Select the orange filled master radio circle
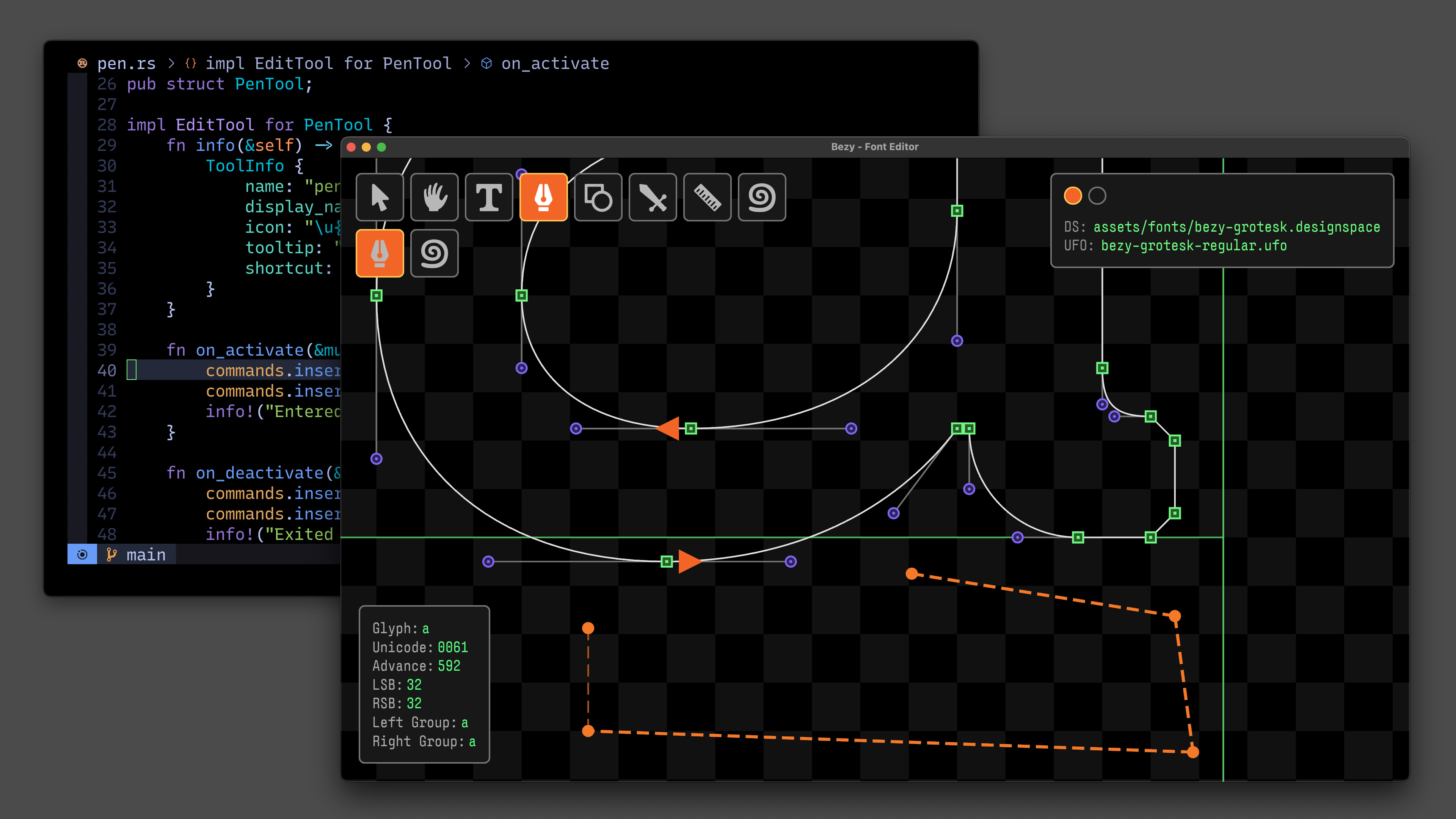Image resolution: width=1456 pixels, height=819 pixels. coord(1072,196)
